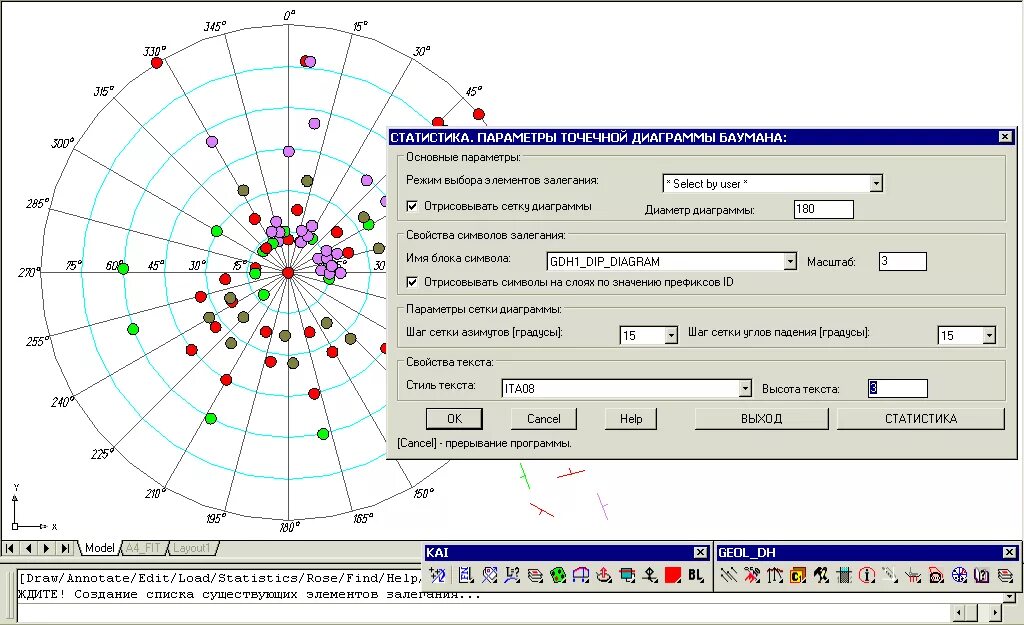Viewport: 1024px width, 625px height.
Task: Click the green spotted blob icon in KAI
Action: 558,575
